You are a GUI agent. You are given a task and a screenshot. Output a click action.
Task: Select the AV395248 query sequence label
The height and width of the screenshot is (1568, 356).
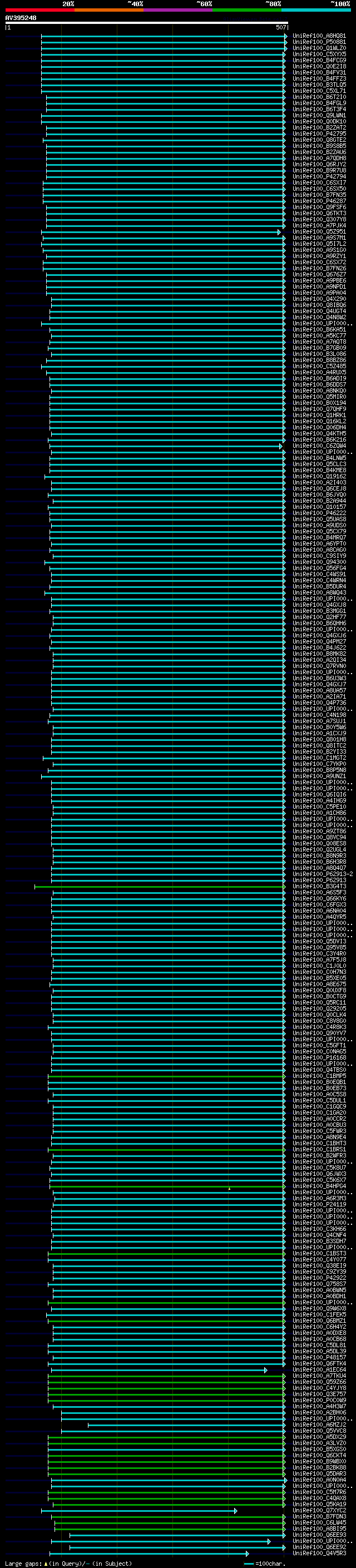21,18
